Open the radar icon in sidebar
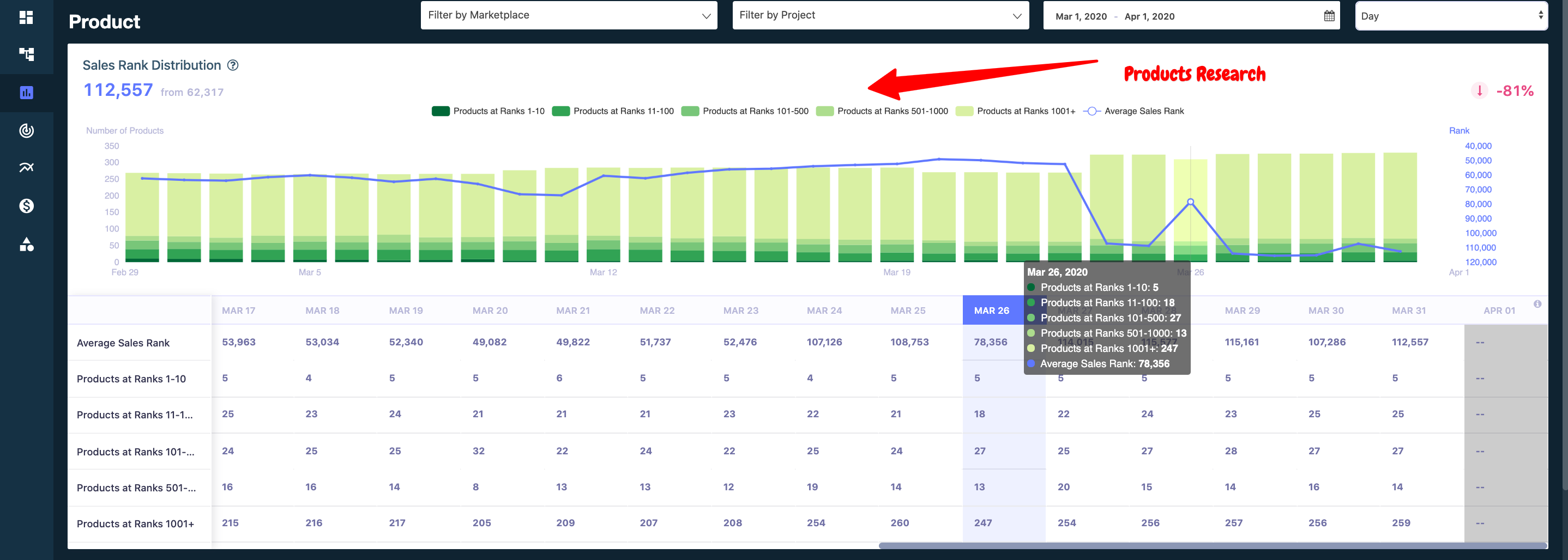 26,130
